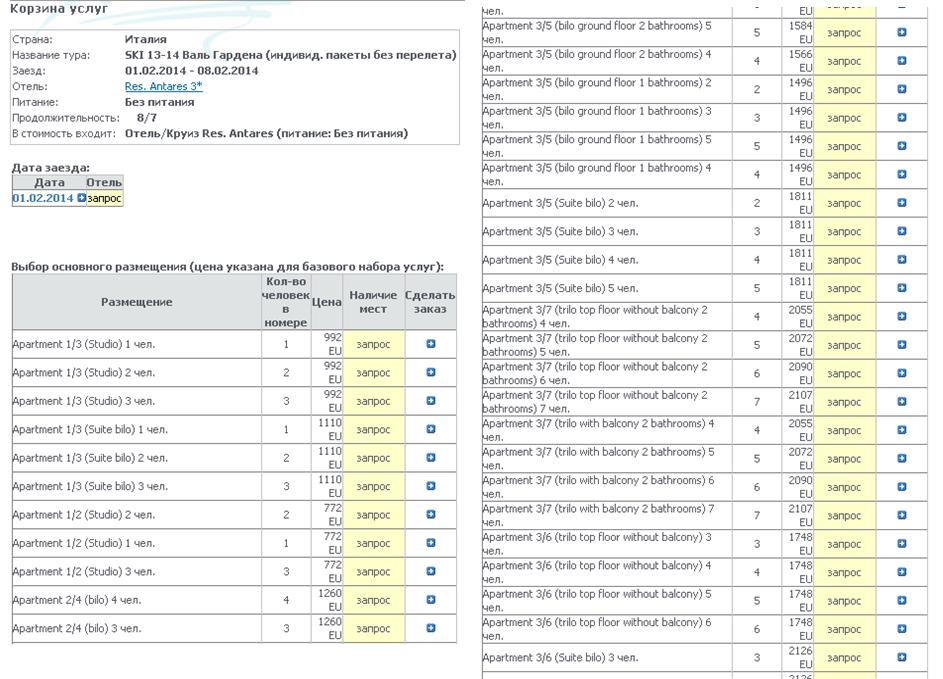Screen dimensions: 943x679
Task: Select arrival date 01.02.2014 link
Action: click(x=43, y=198)
